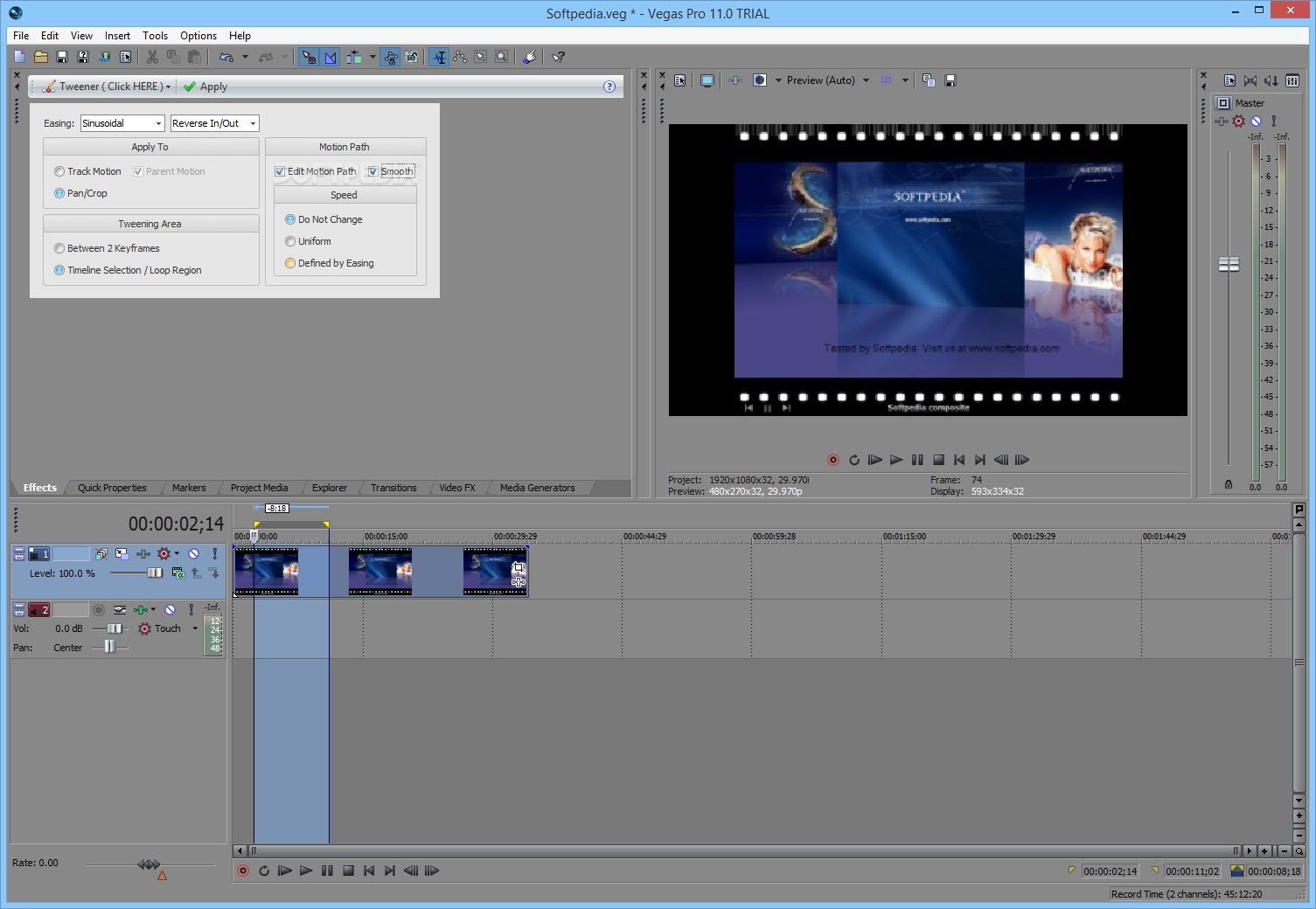Viewport: 1316px width, 909px height.
Task: Switch to Project Media tab
Action: [x=259, y=488]
